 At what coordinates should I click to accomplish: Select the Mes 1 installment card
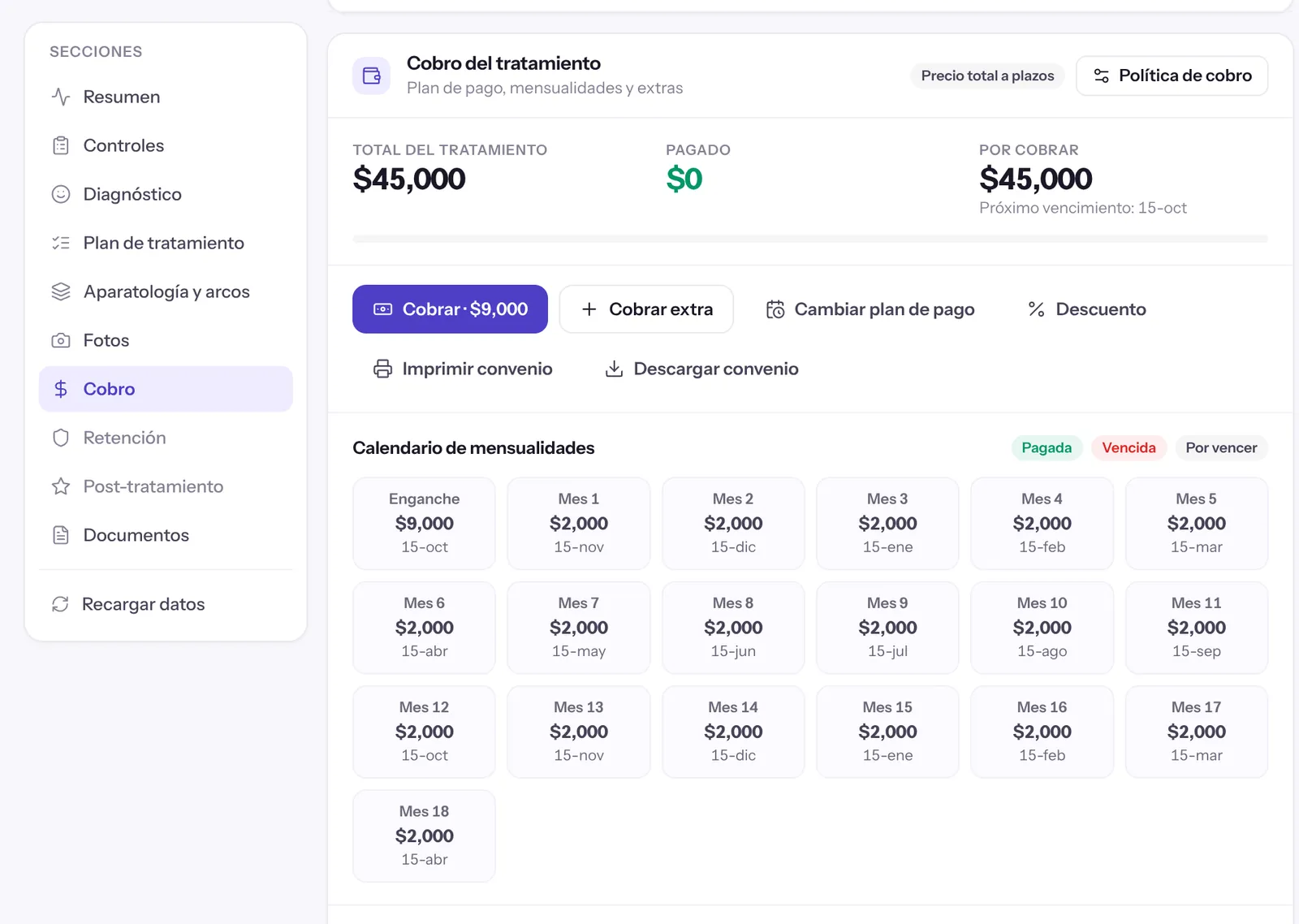click(x=579, y=523)
